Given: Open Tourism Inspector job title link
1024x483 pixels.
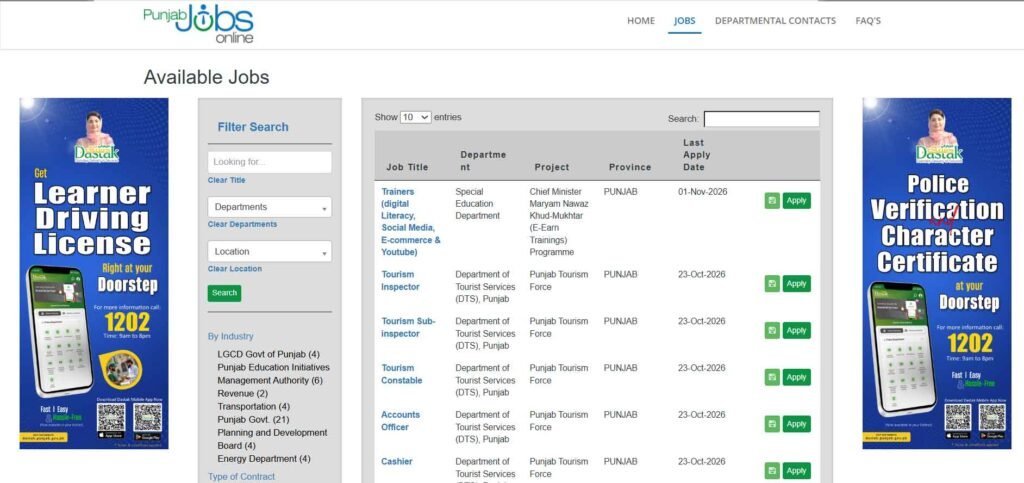Looking at the screenshot, I should [400, 281].
